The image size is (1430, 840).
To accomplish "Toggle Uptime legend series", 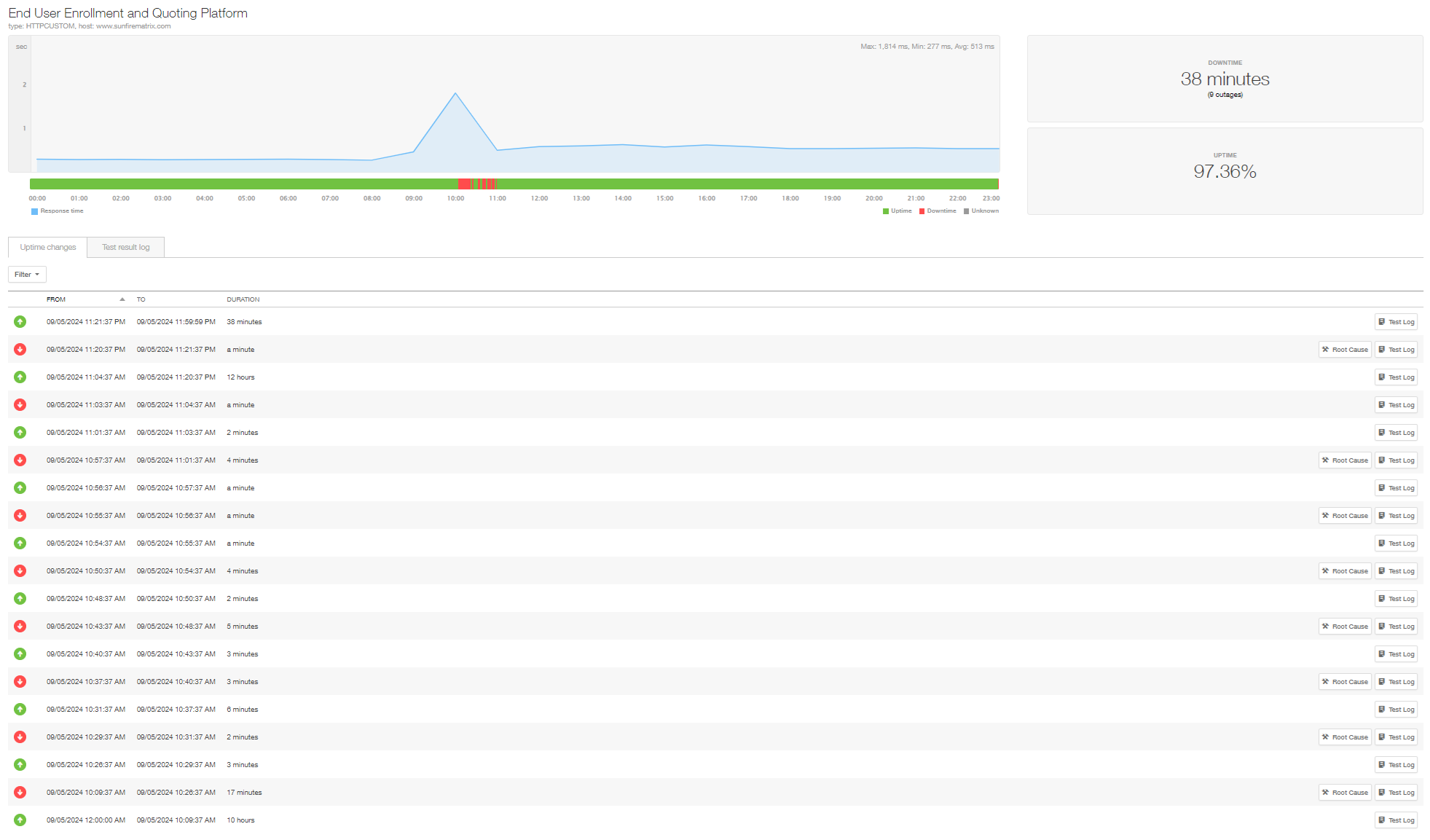I will coord(897,211).
